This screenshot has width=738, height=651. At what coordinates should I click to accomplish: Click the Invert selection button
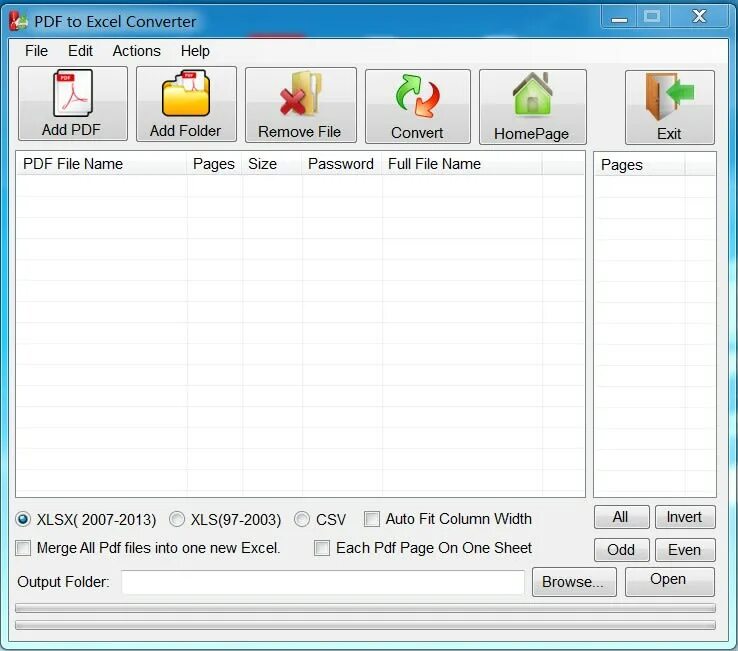[x=685, y=517]
